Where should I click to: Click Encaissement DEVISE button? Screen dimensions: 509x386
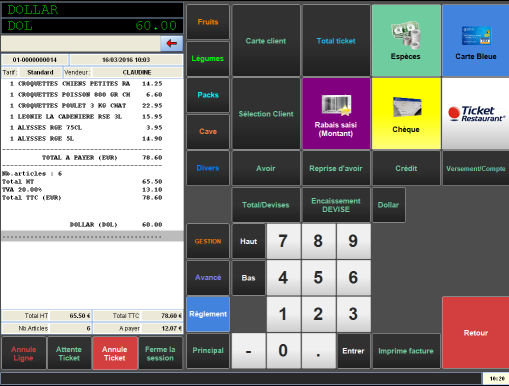coord(336,205)
